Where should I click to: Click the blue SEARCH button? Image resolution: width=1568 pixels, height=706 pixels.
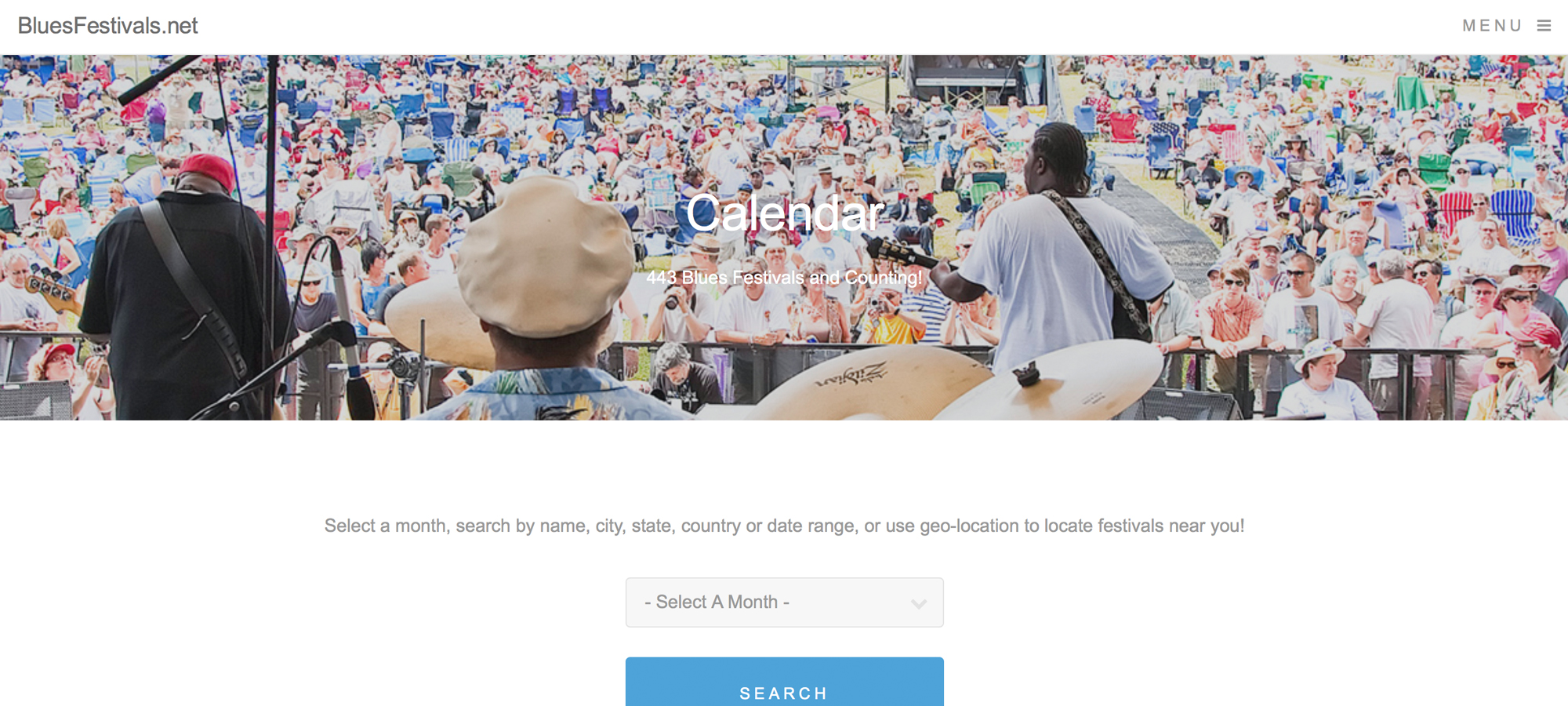[784, 682]
